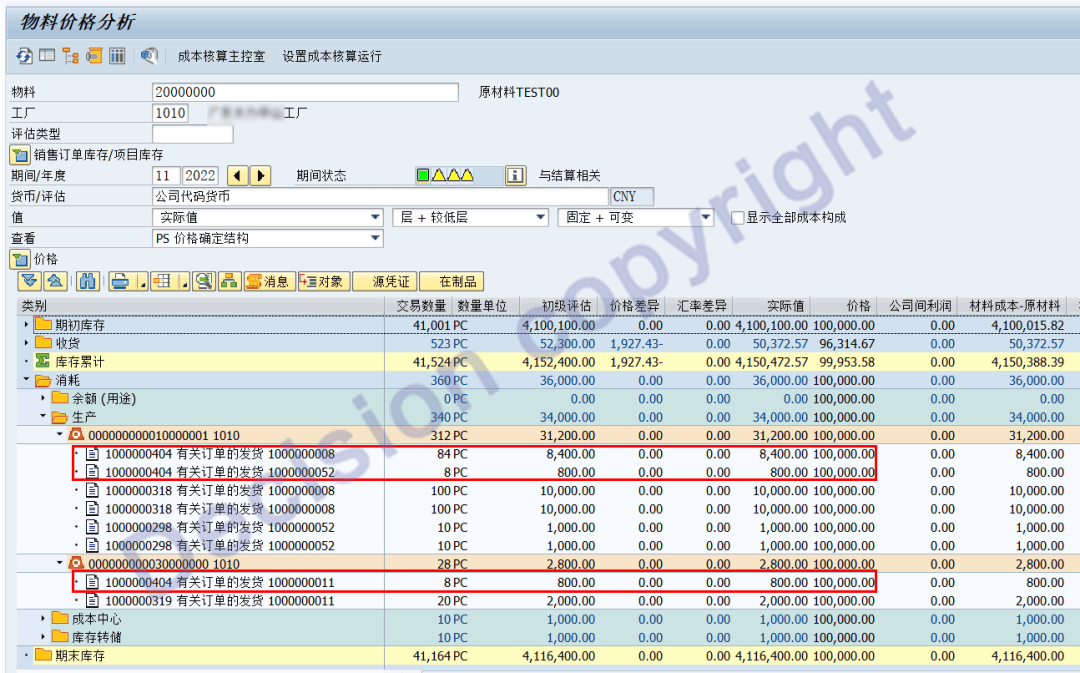Click the period field showing 11

(x=166, y=176)
